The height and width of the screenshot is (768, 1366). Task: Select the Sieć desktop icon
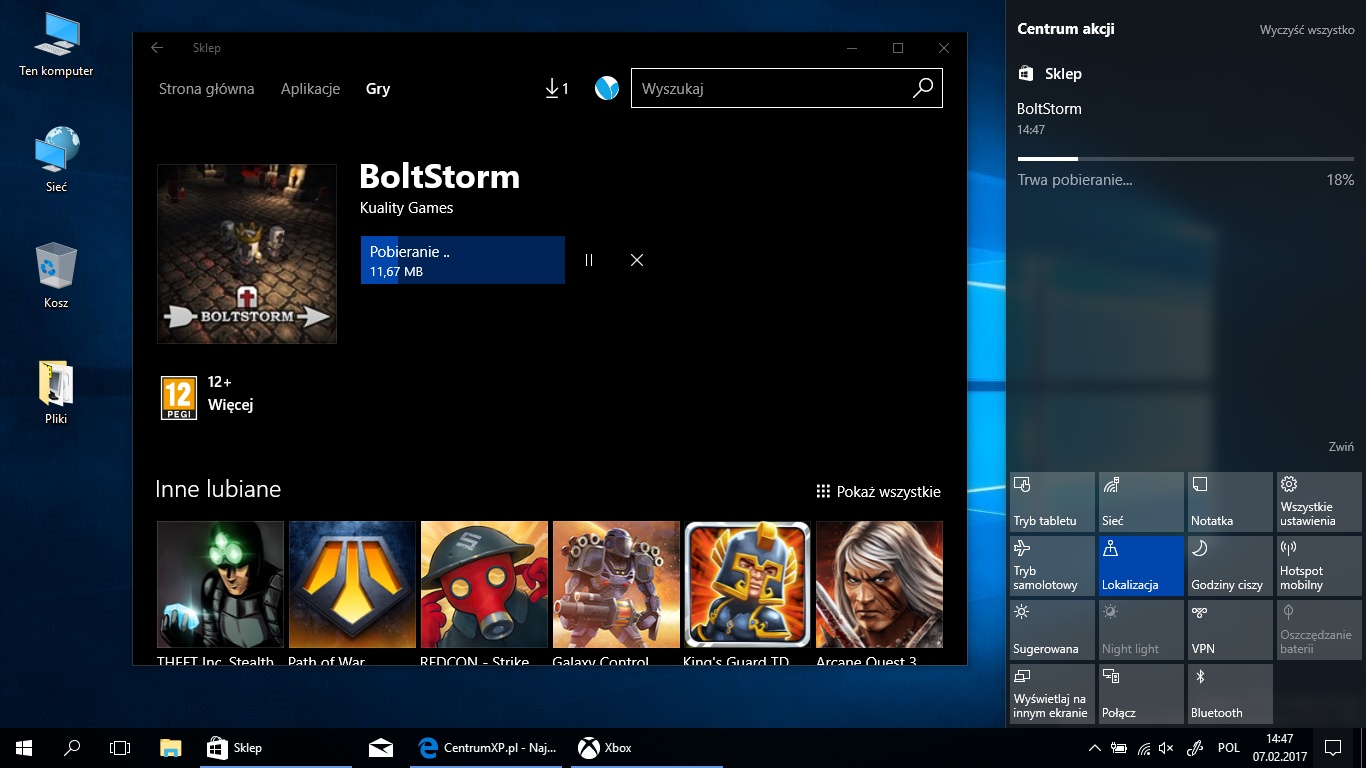[56, 160]
